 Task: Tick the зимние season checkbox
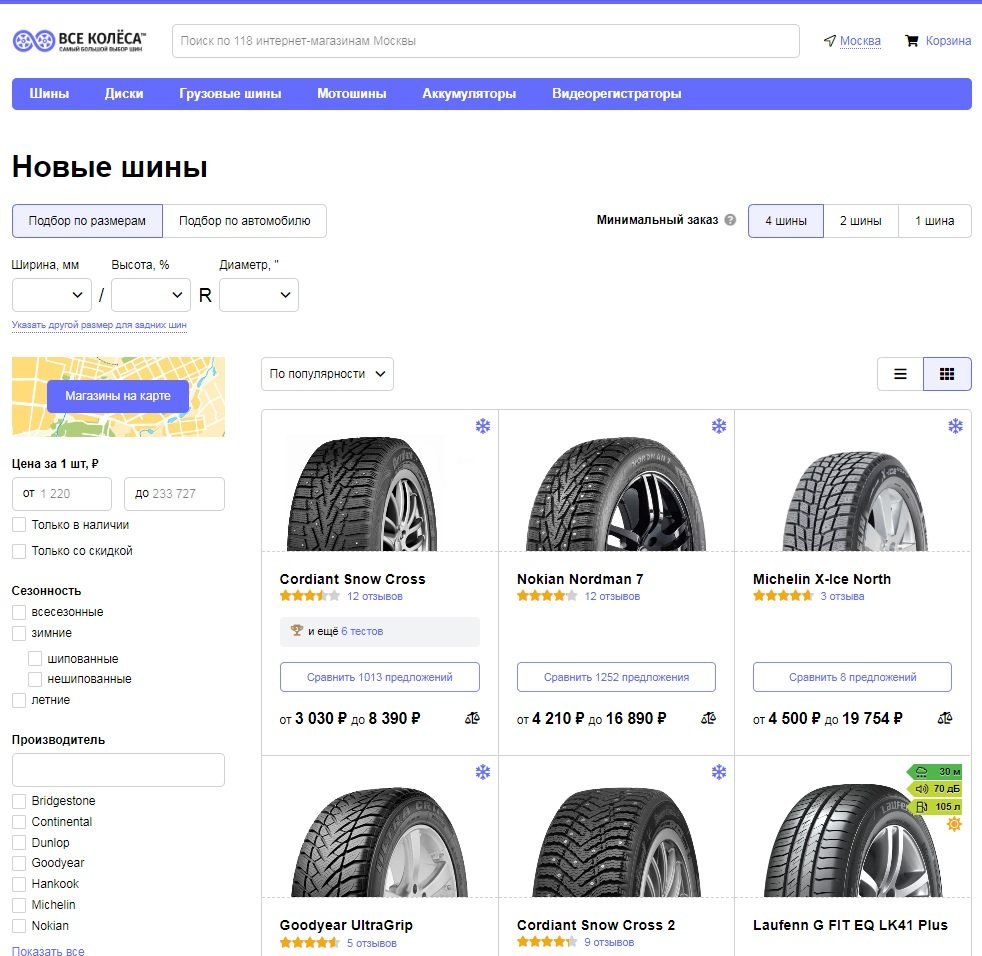point(19,633)
